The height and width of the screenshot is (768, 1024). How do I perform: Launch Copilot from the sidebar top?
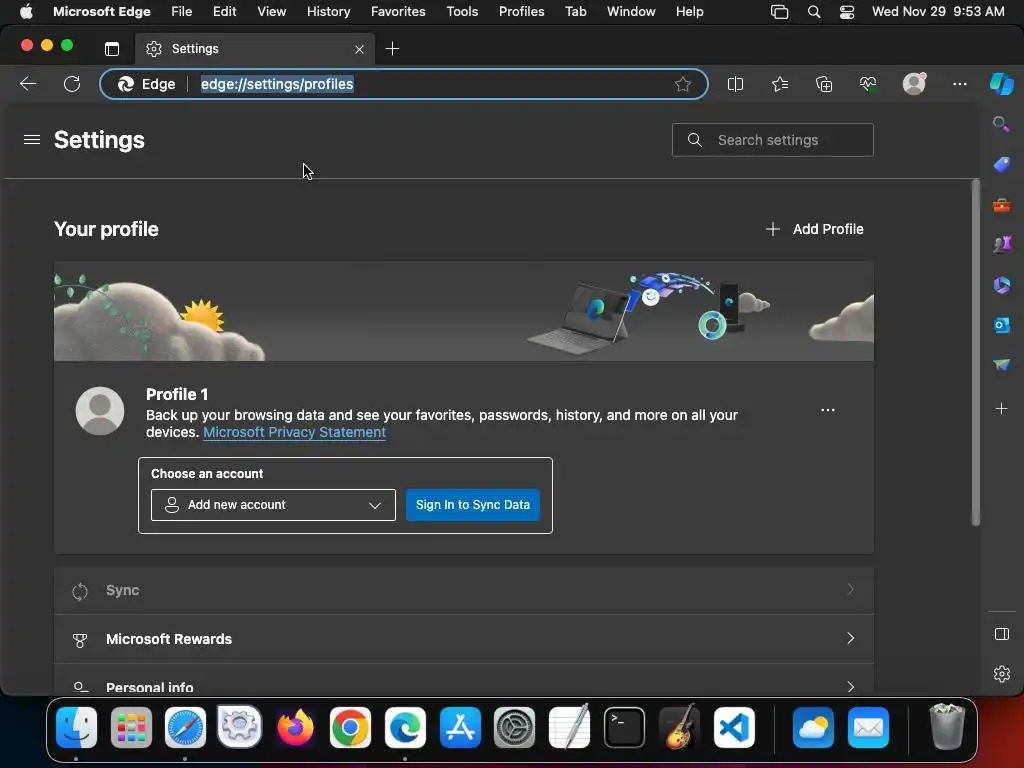tap(1001, 84)
